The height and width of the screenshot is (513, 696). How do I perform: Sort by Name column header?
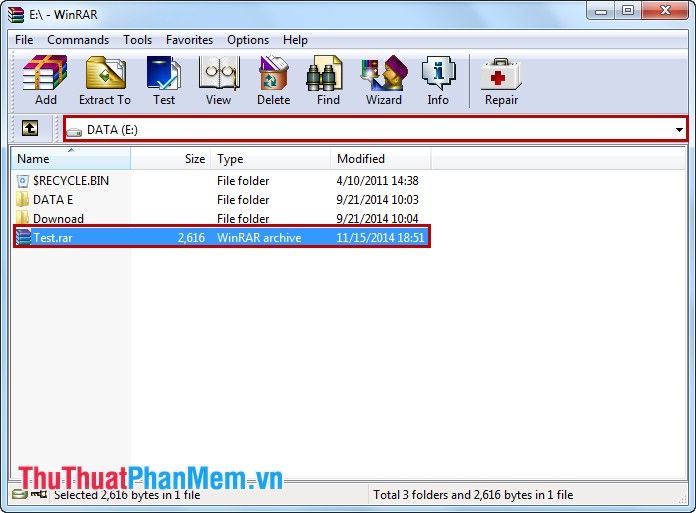pos(71,158)
